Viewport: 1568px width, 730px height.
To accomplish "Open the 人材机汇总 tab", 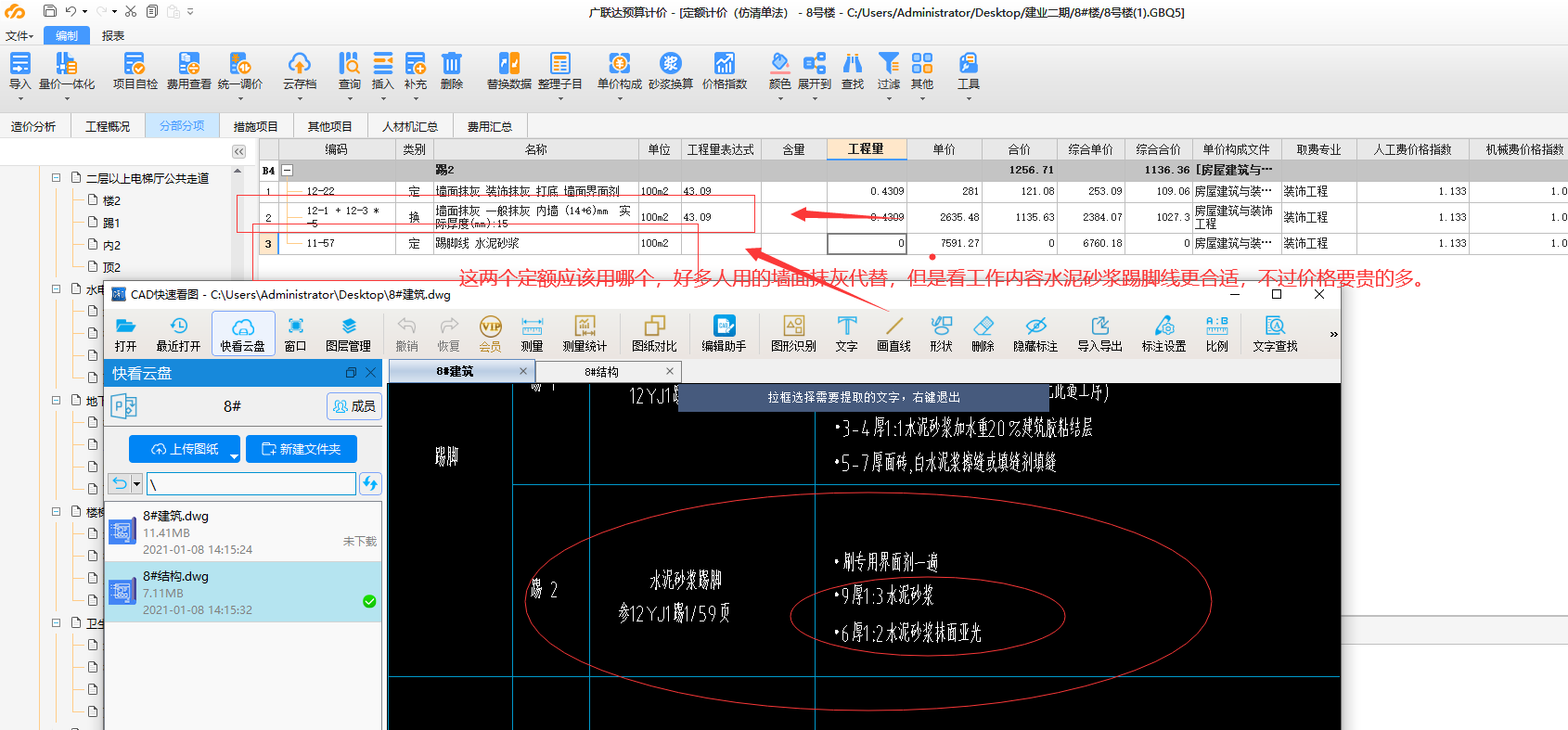I will click(x=410, y=126).
